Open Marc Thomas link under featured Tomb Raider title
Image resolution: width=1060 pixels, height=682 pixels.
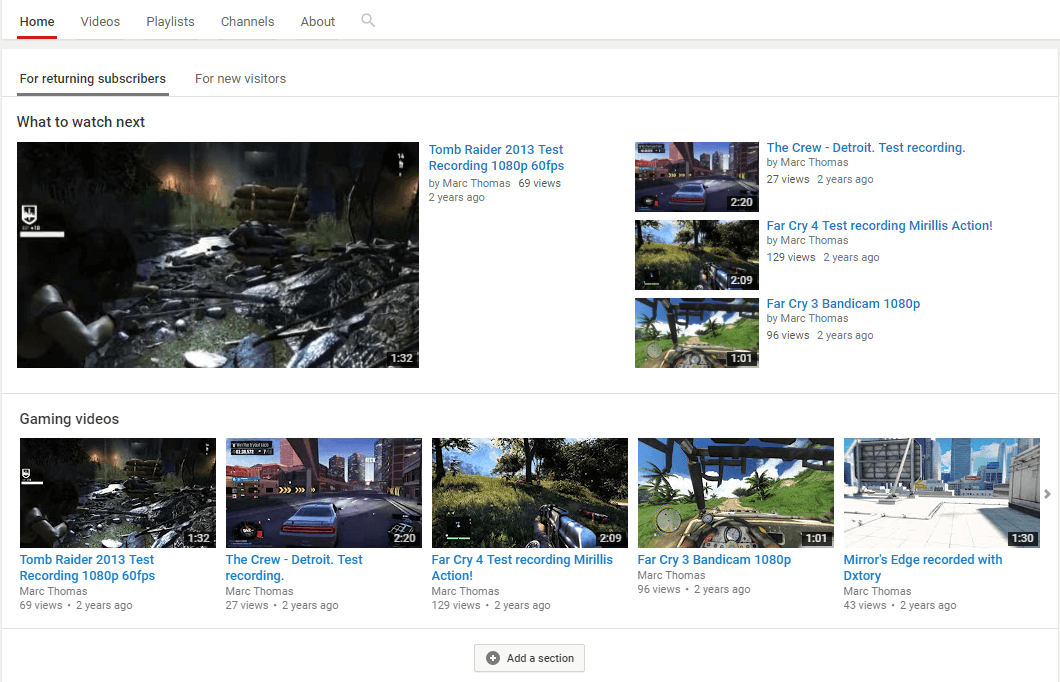(476, 183)
